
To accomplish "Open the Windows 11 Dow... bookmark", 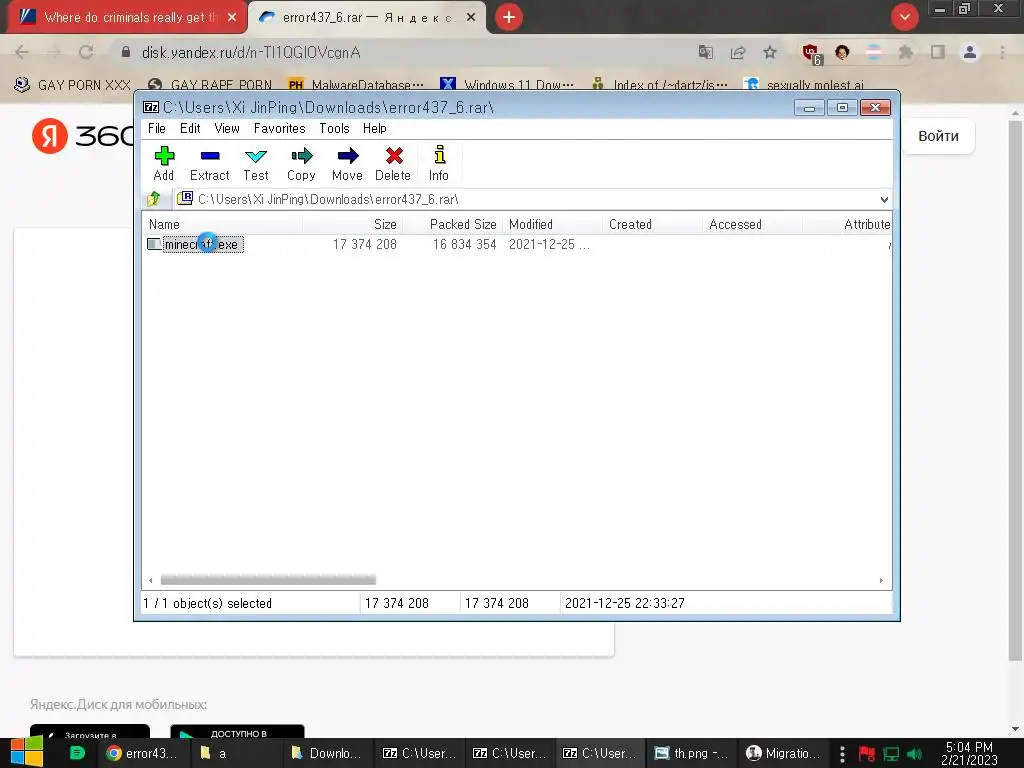I will point(507,85).
